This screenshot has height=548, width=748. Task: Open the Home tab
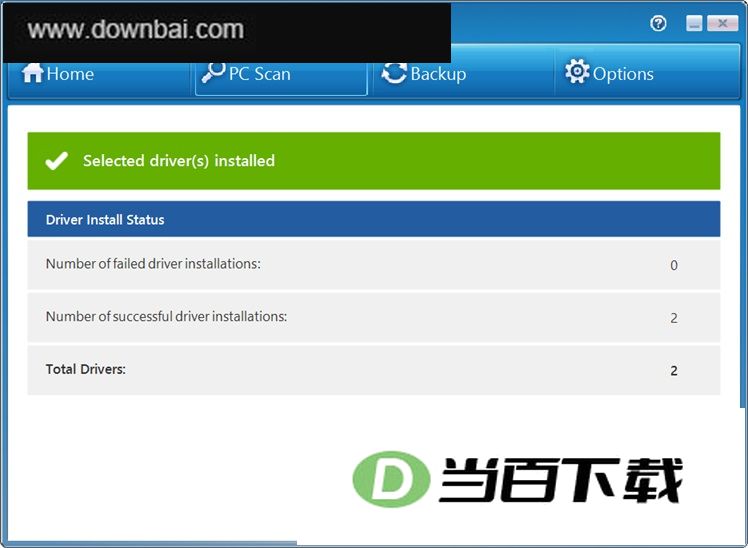(99, 74)
